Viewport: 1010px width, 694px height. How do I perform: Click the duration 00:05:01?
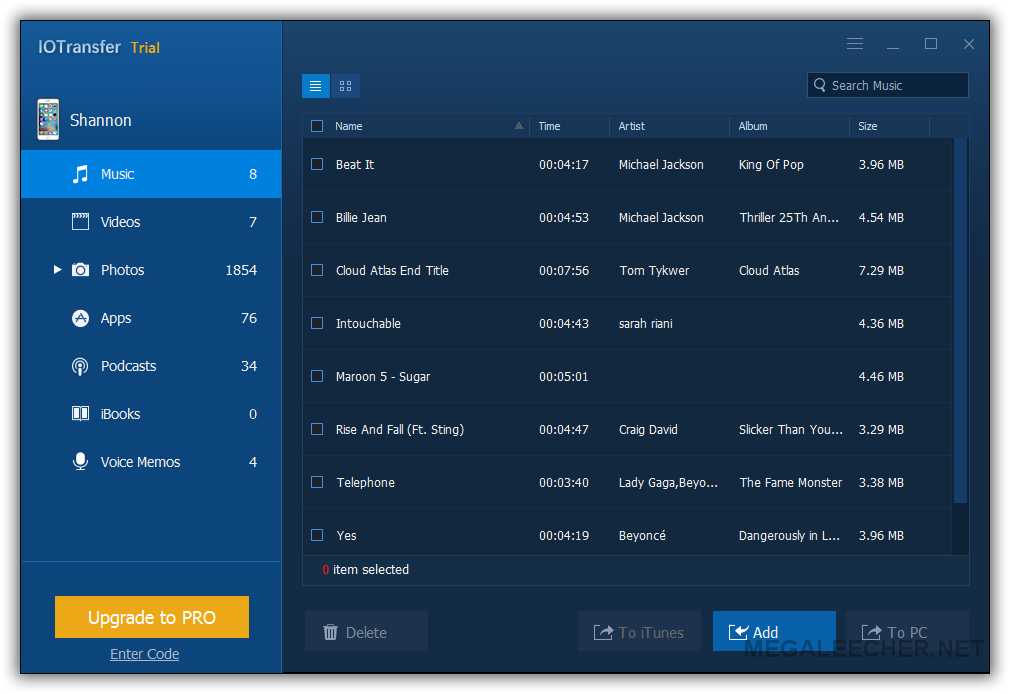tap(564, 376)
